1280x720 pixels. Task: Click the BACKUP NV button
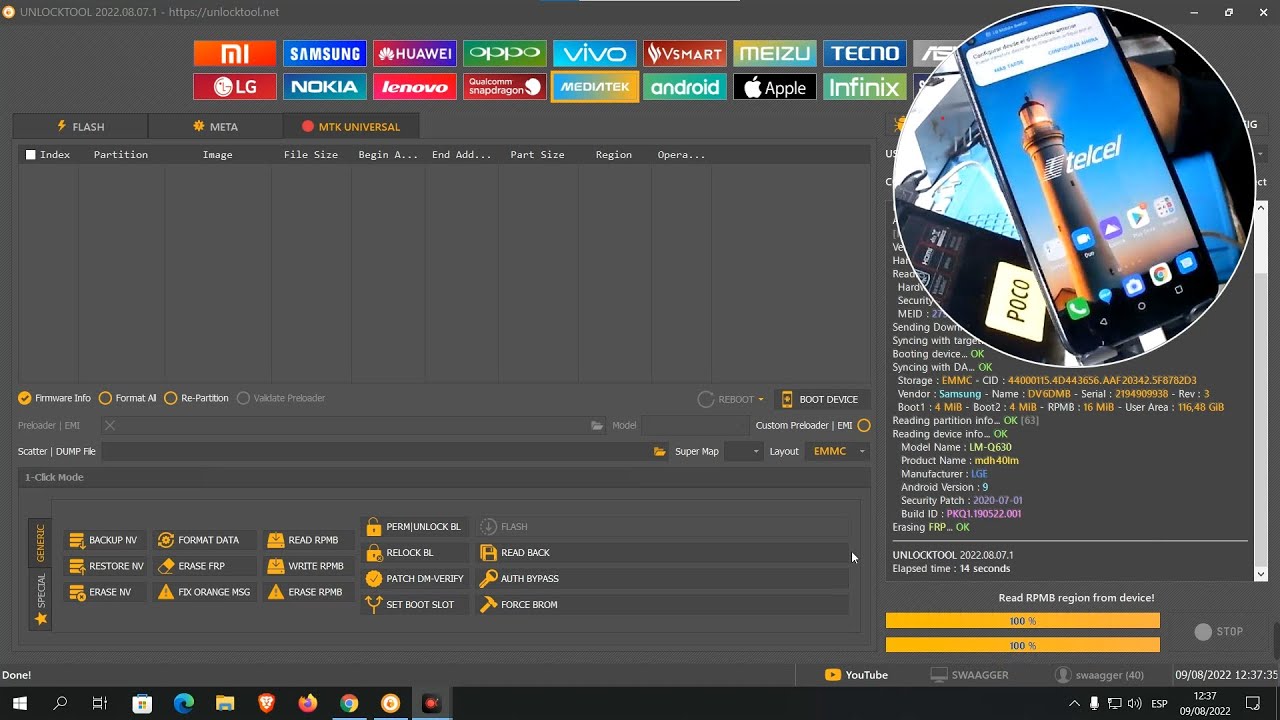point(103,540)
